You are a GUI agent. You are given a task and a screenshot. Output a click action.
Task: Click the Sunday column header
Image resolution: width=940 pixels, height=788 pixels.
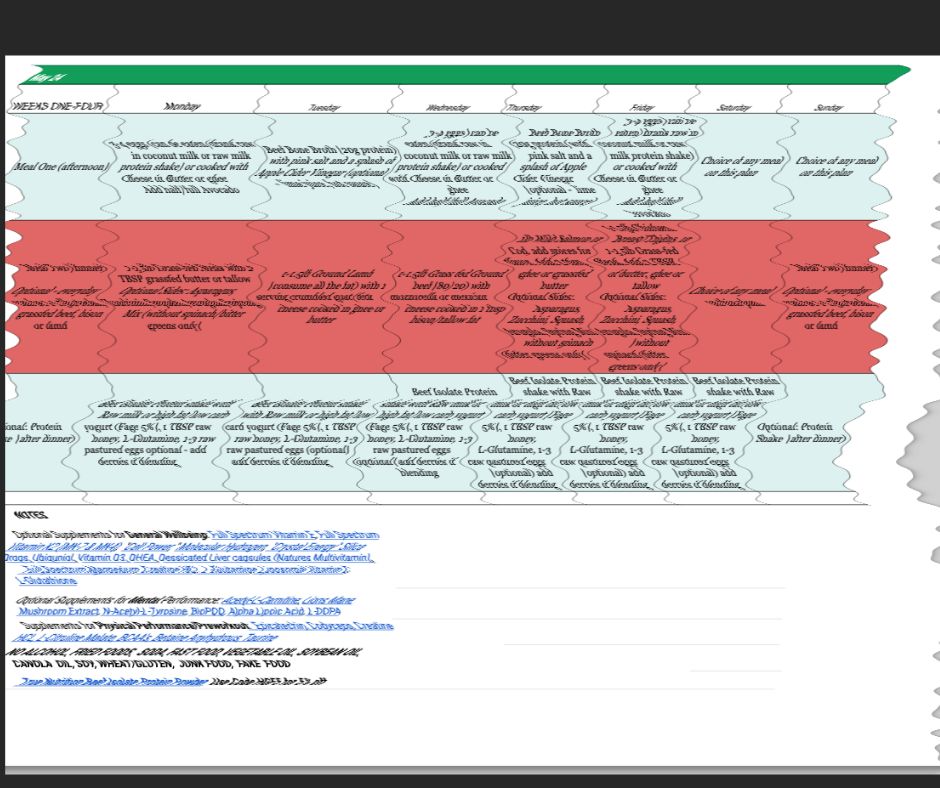coord(828,106)
